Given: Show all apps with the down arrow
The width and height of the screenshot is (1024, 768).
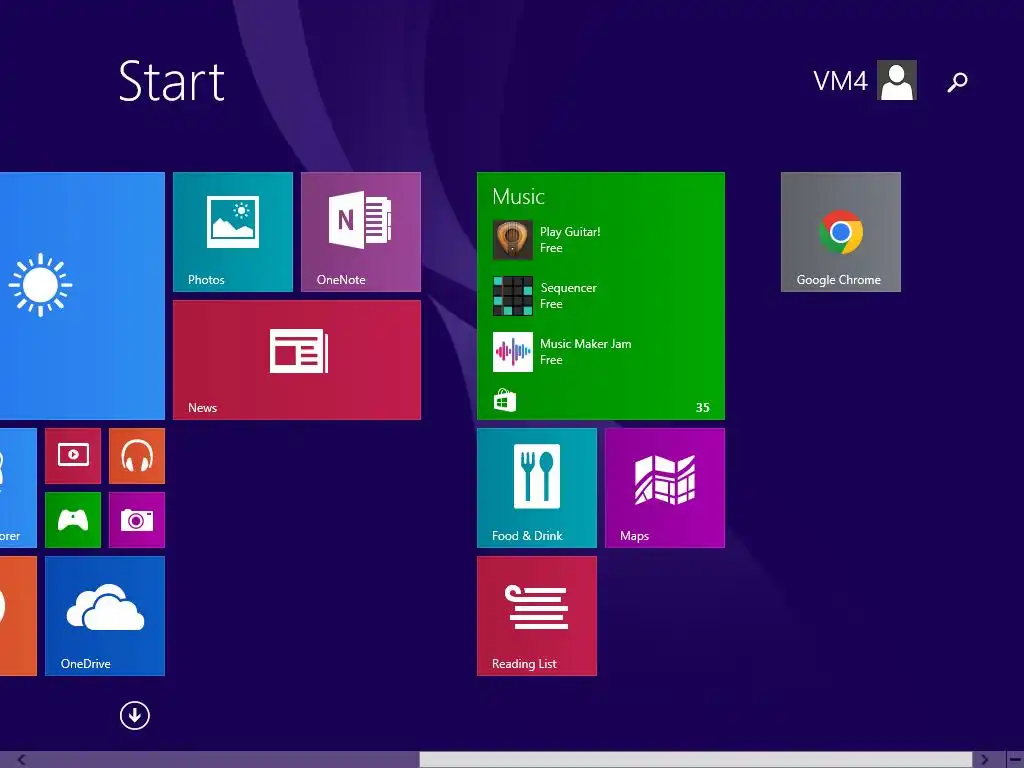Looking at the screenshot, I should click(135, 716).
